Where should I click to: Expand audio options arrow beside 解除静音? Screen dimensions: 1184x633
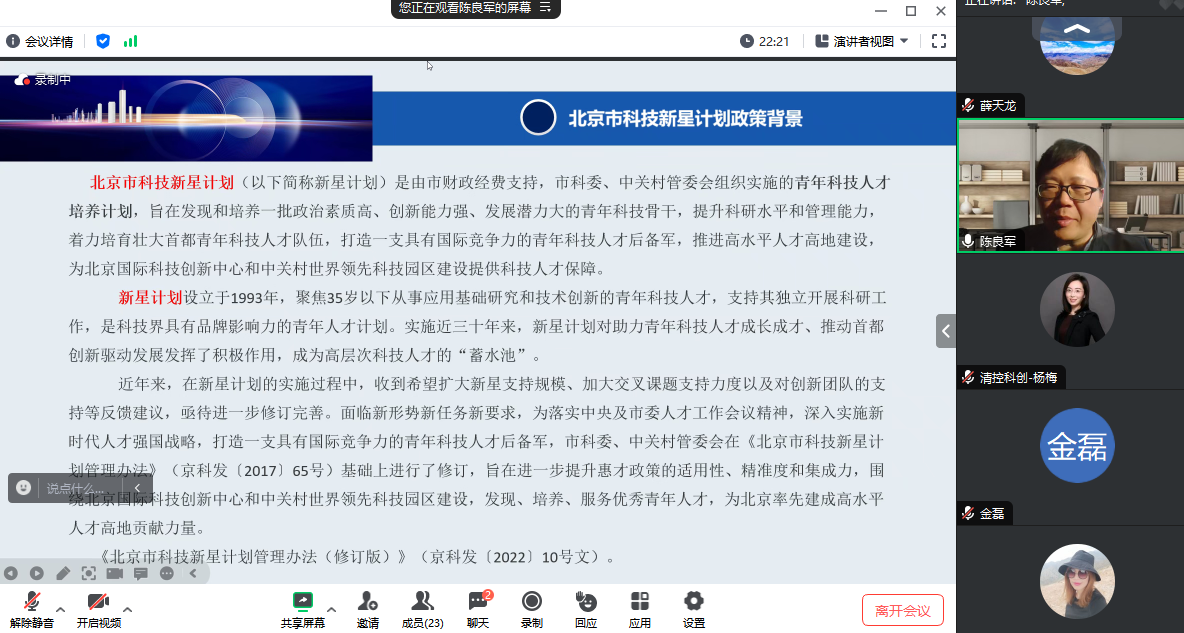pyautogui.click(x=60, y=609)
